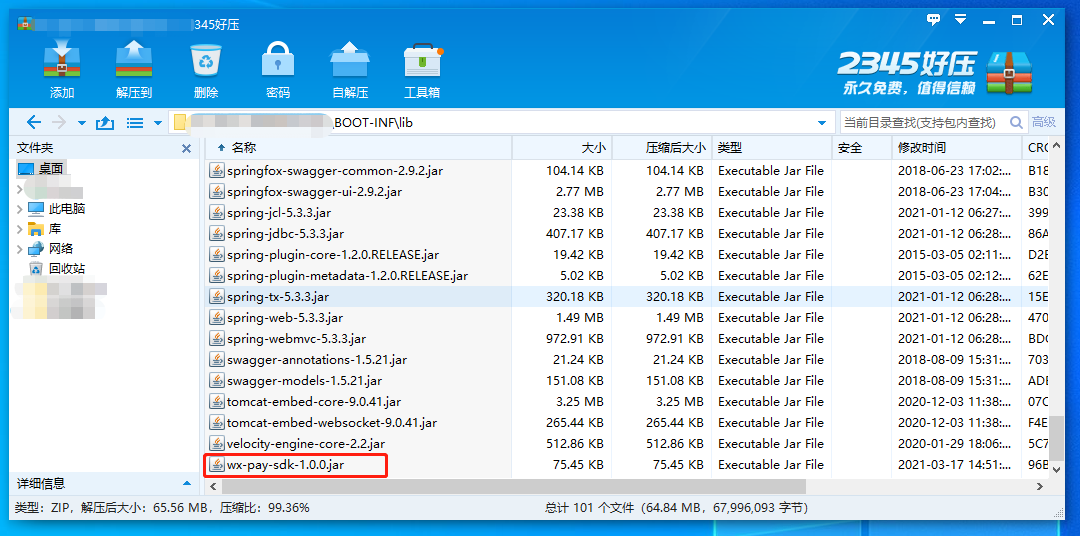
Task: Select swagger-models-1.5.21.jar
Action: click(304, 380)
